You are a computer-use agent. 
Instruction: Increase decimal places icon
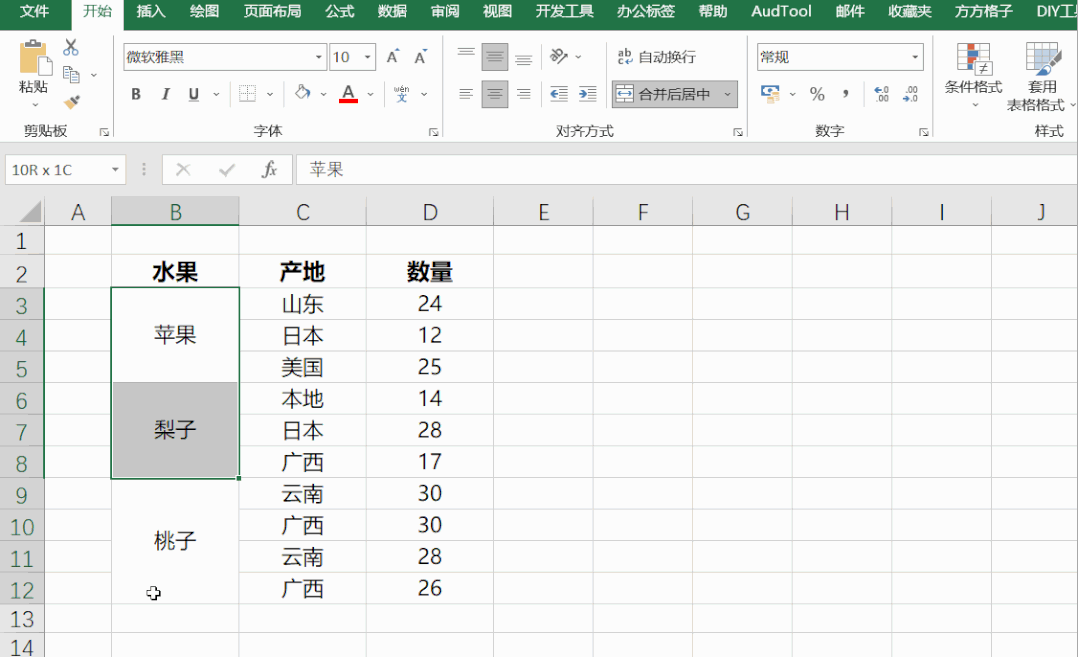coord(881,94)
